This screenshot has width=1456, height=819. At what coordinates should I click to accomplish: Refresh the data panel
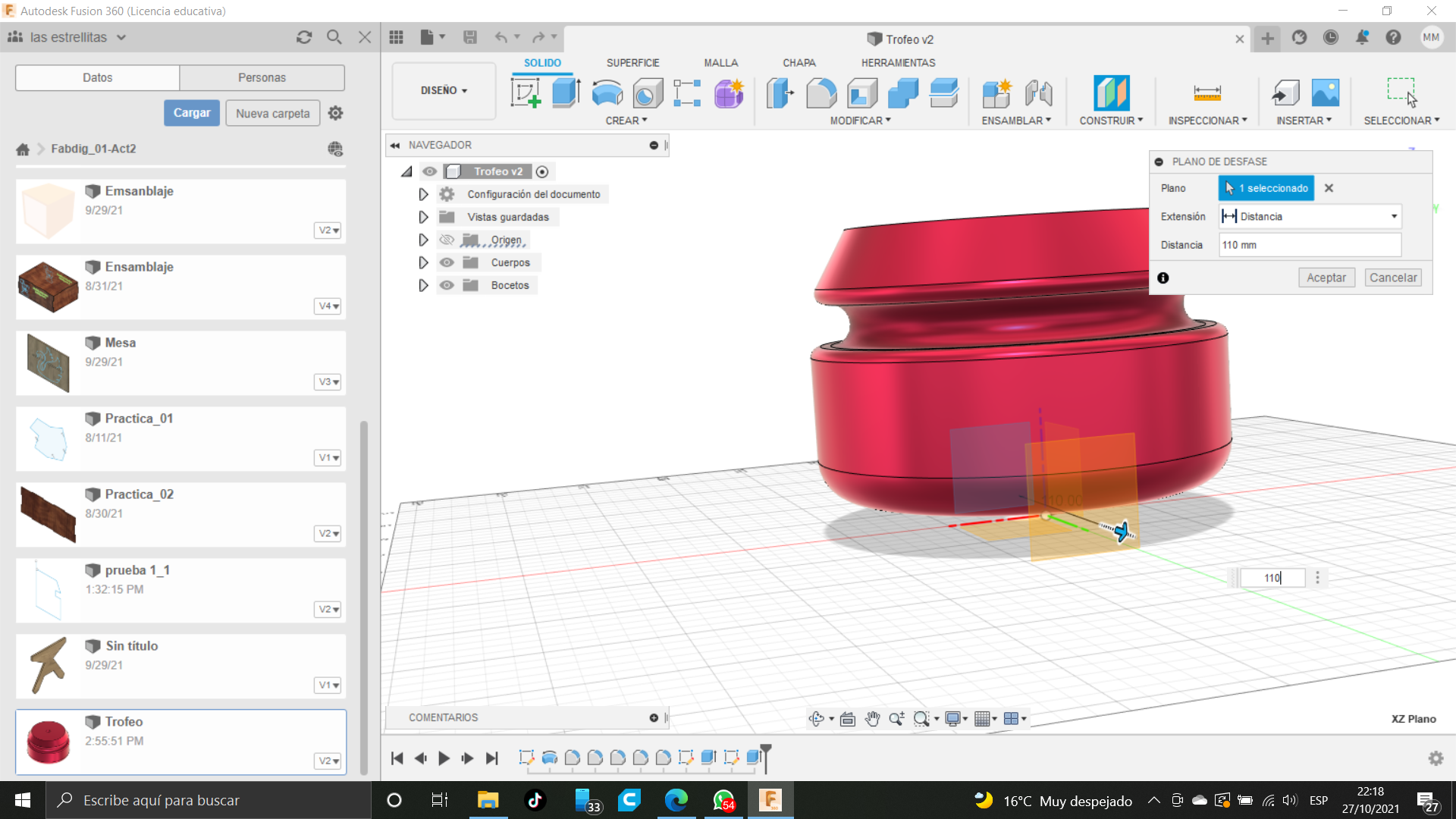[x=304, y=37]
